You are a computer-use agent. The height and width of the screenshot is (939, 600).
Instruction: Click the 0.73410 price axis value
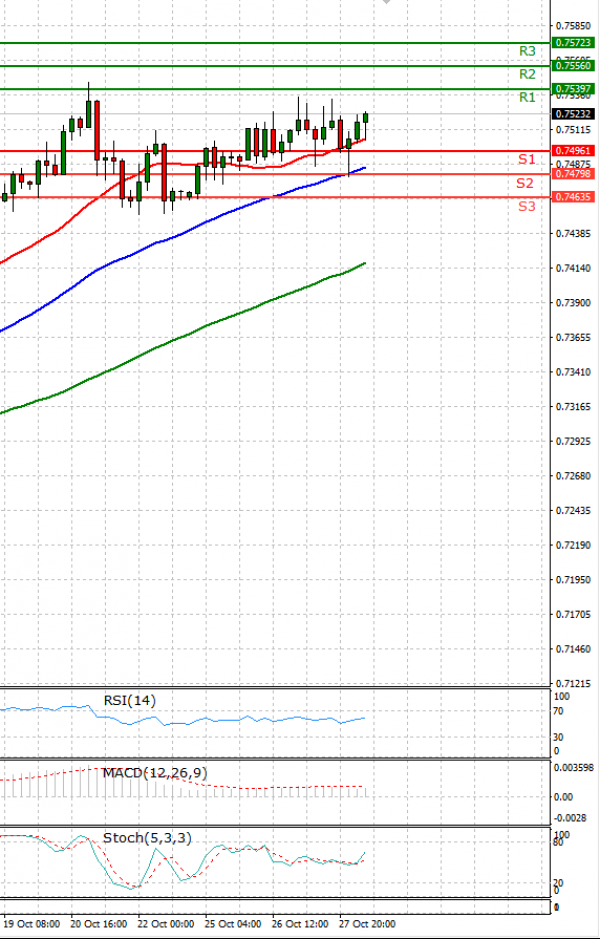573,372
